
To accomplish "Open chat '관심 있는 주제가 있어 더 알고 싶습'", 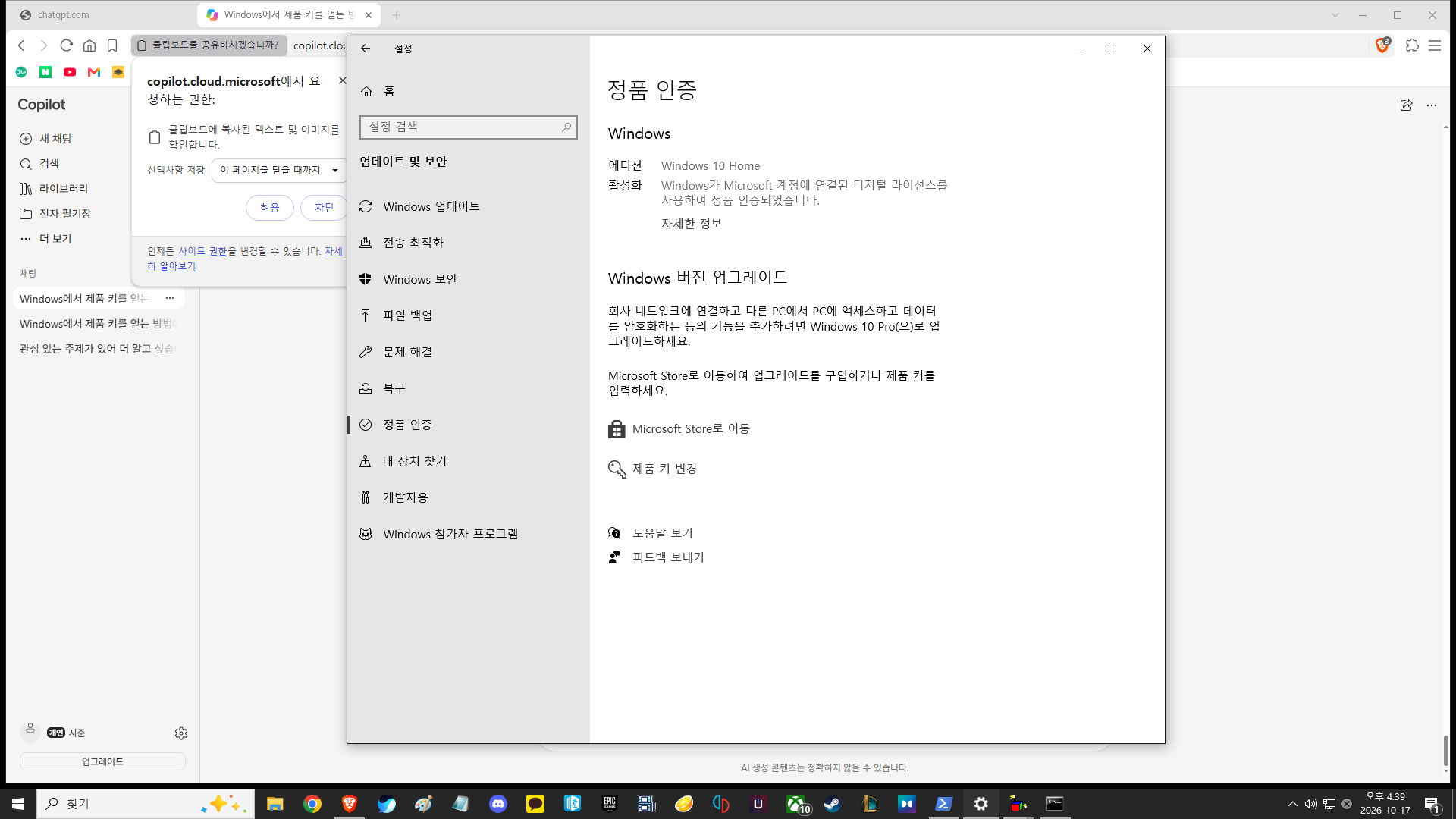I will pos(99,349).
